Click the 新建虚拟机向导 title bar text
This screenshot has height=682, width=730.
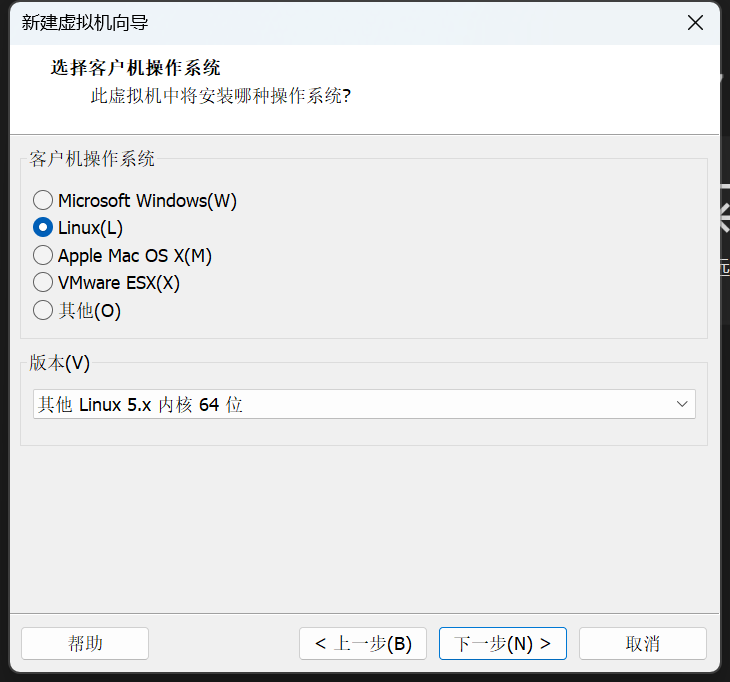[x=85, y=23]
